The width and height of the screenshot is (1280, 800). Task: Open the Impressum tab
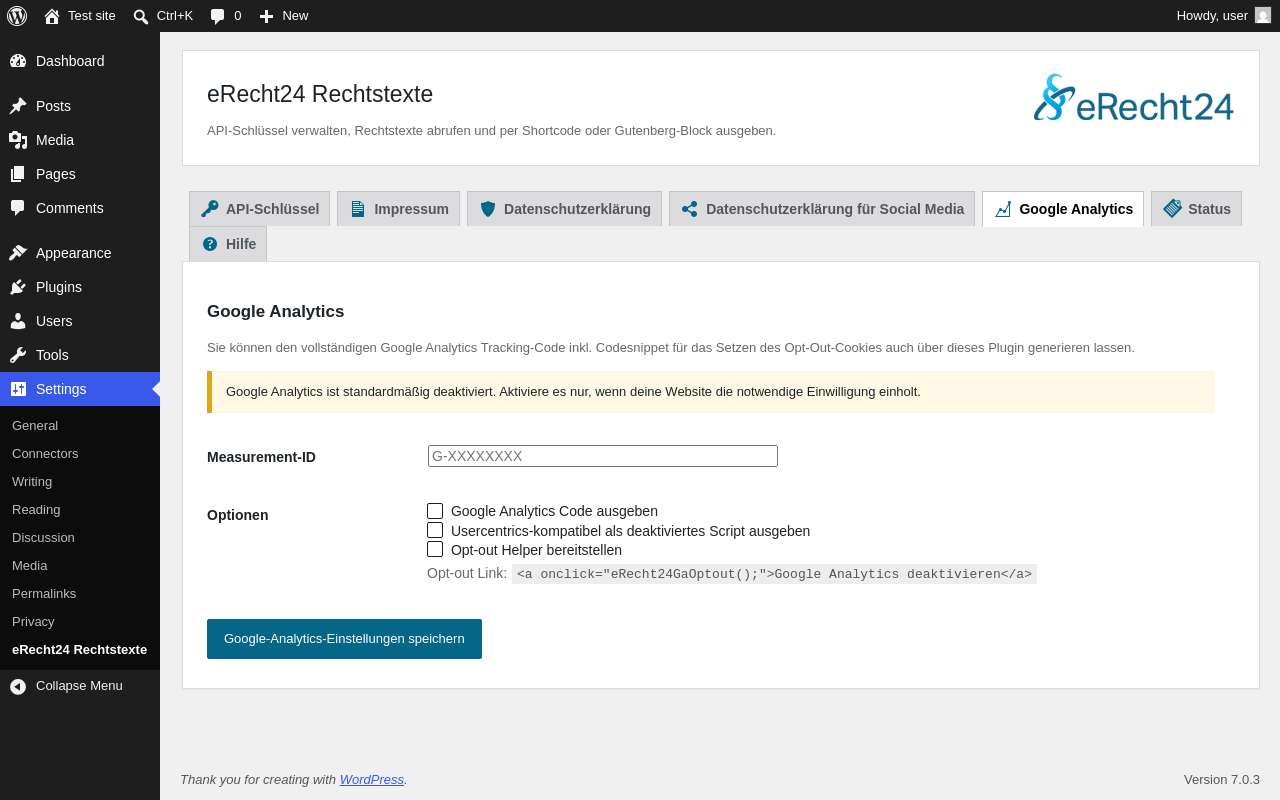[x=398, y=209]
